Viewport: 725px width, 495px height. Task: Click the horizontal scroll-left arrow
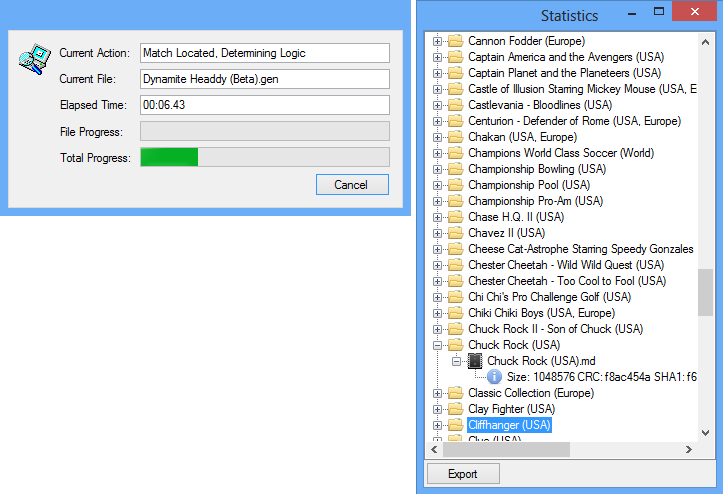point(434,450)
